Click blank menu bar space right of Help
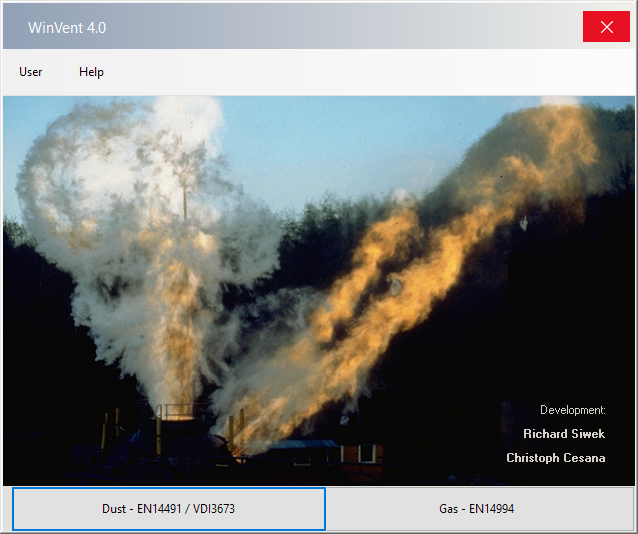This screenshot has height=534, width=638. 366,72
